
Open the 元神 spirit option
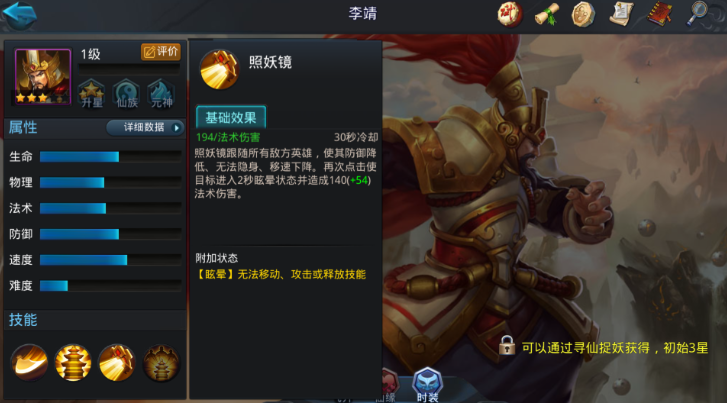[x=161, y=94]
